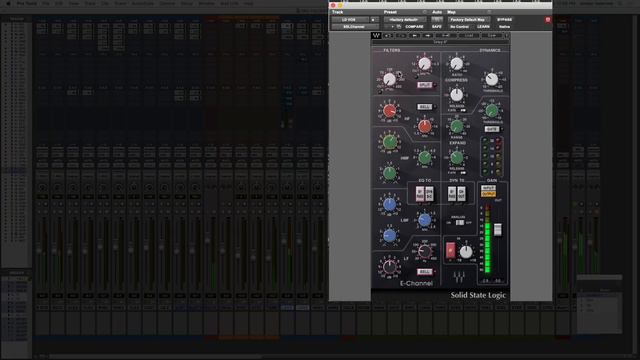Click the input trim white knob
Viewport: 640px width, 360px height.
(466, 251)
